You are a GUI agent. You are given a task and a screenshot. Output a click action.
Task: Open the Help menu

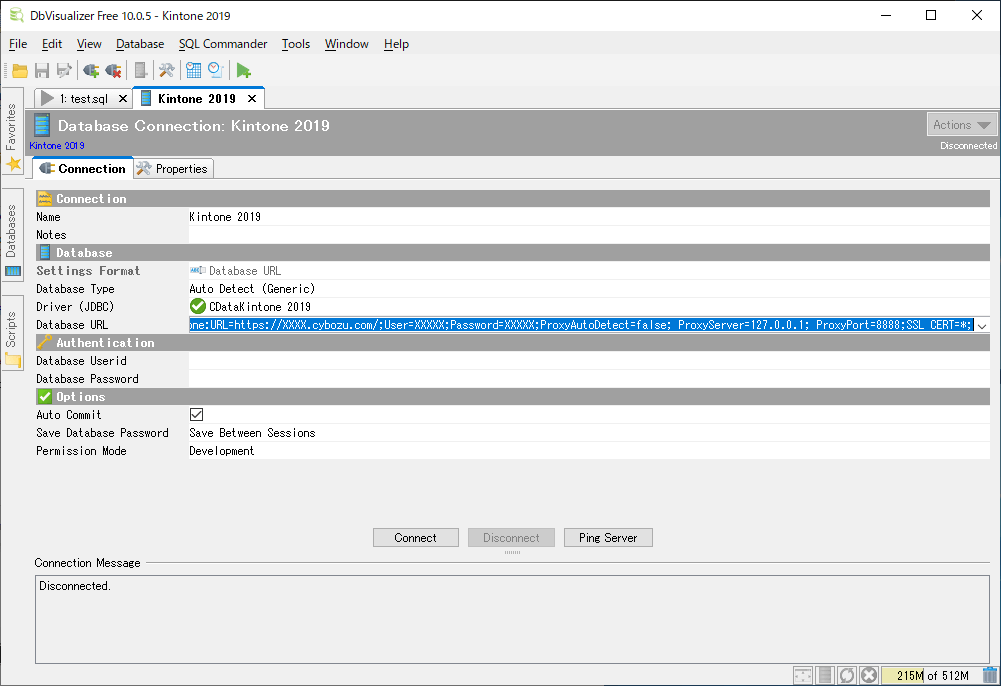(396, 44)
